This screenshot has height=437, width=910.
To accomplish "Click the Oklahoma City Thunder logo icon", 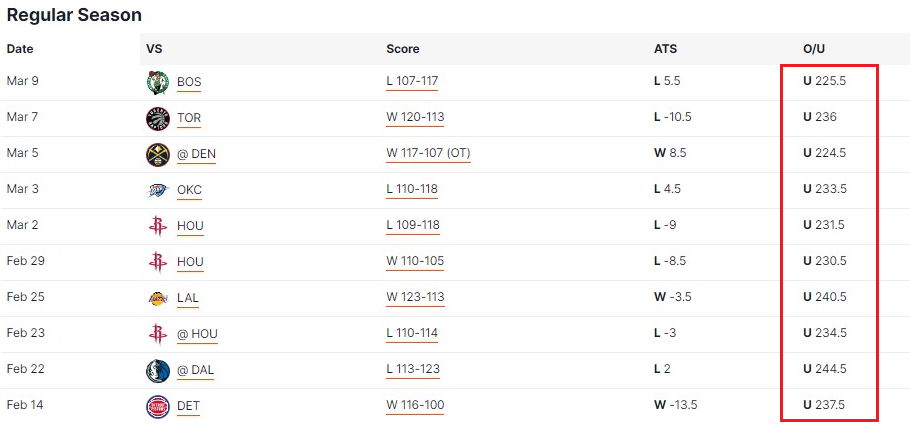I will (158, 190).
